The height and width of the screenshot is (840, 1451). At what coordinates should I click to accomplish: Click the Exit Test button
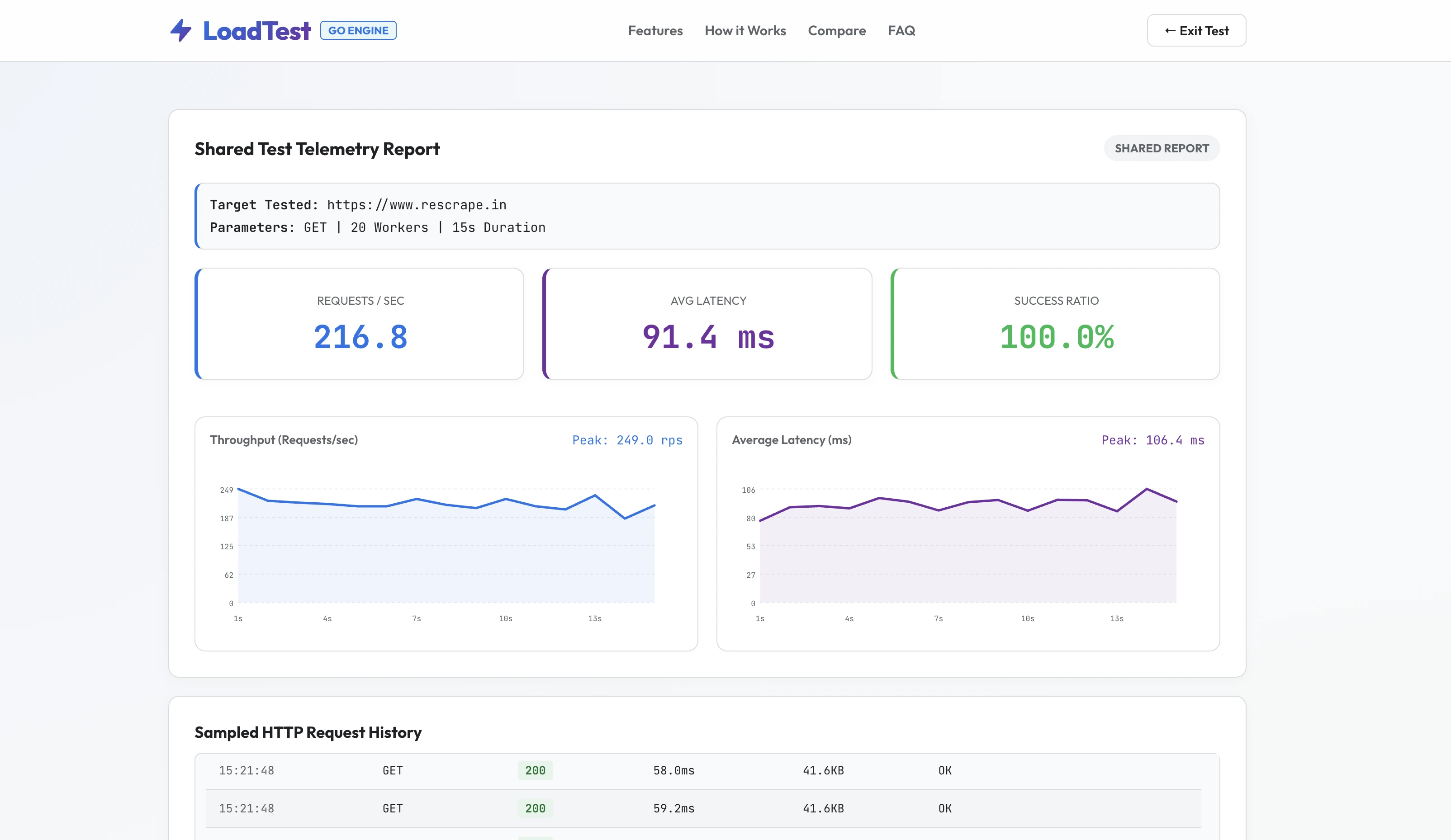pos(1196,30)
